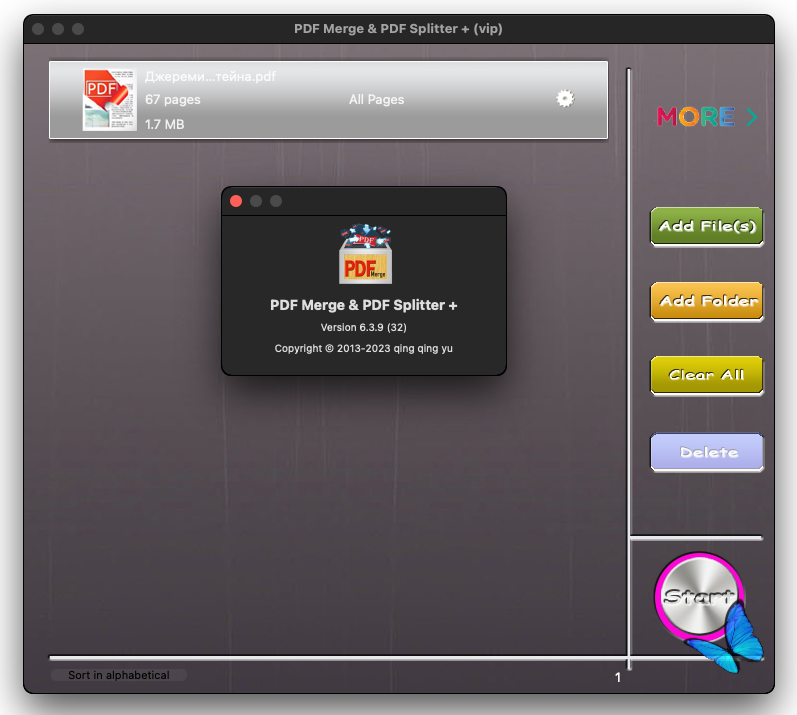Viewport: 797px width, 715px height.
Task: Click the green arrow next to MORE
Action: pyautogui.click(x=752, y=117)
